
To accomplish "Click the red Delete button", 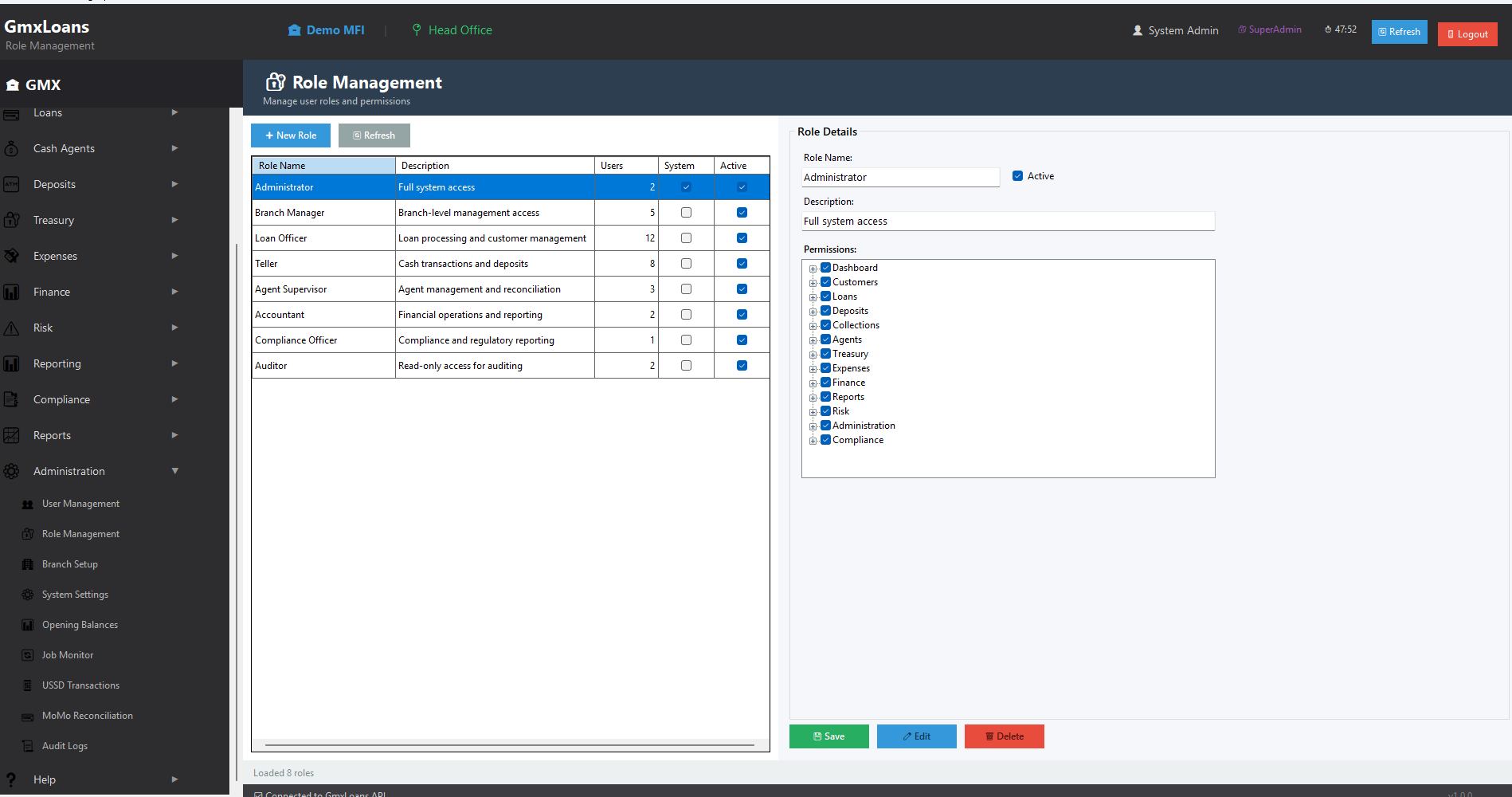I will pos(1005,736).
